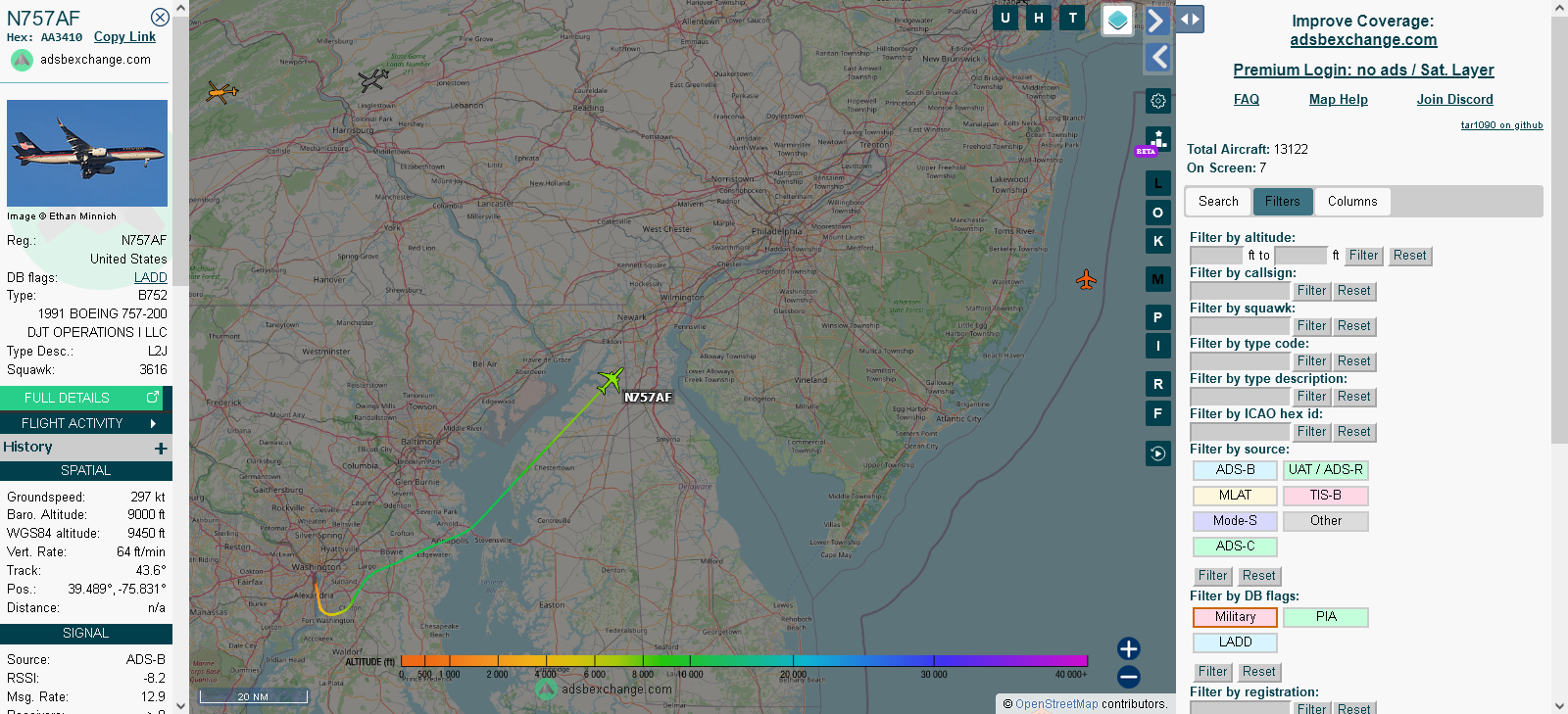Switch to the Search tab
Image resolution: width=1568 pixels, height=714 pixels.
[x=1218, y=202]
